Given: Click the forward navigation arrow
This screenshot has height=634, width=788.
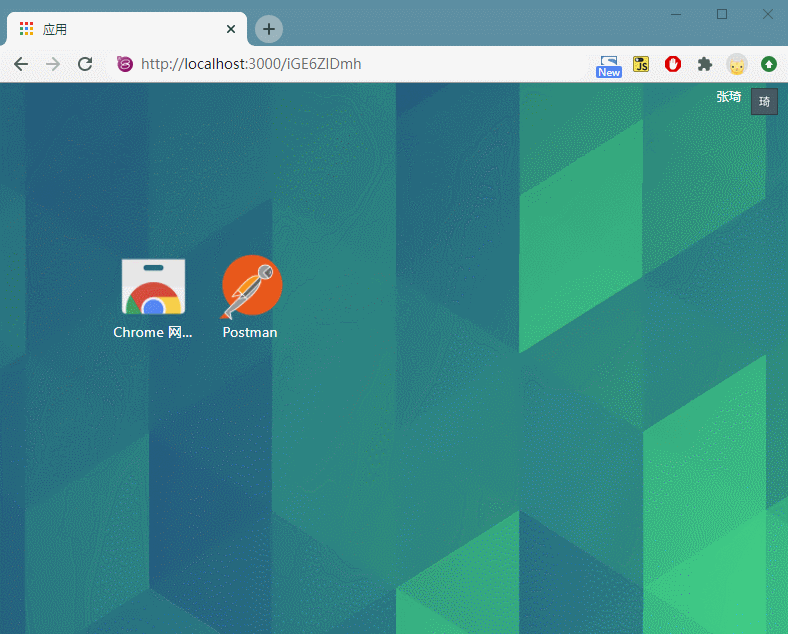Looking at the screenshot, I should point(53,64).
